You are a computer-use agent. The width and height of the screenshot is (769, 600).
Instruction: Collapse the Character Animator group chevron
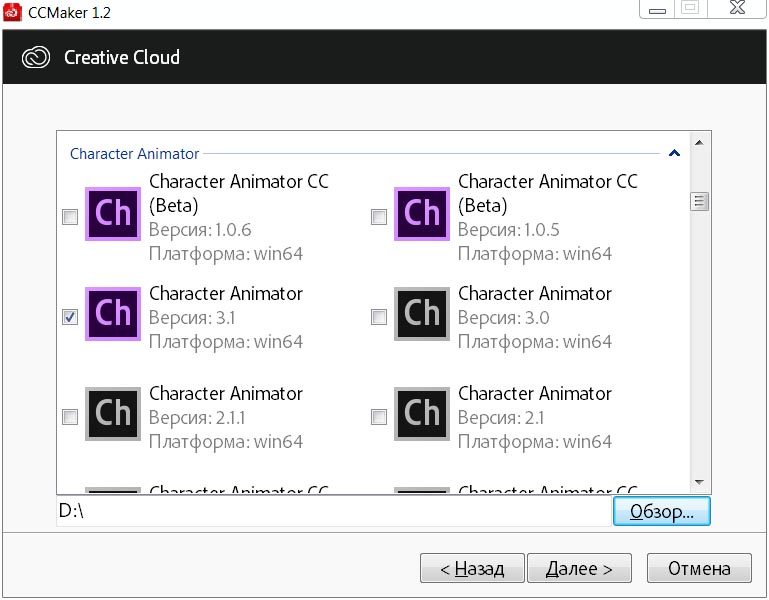(674, 154)
